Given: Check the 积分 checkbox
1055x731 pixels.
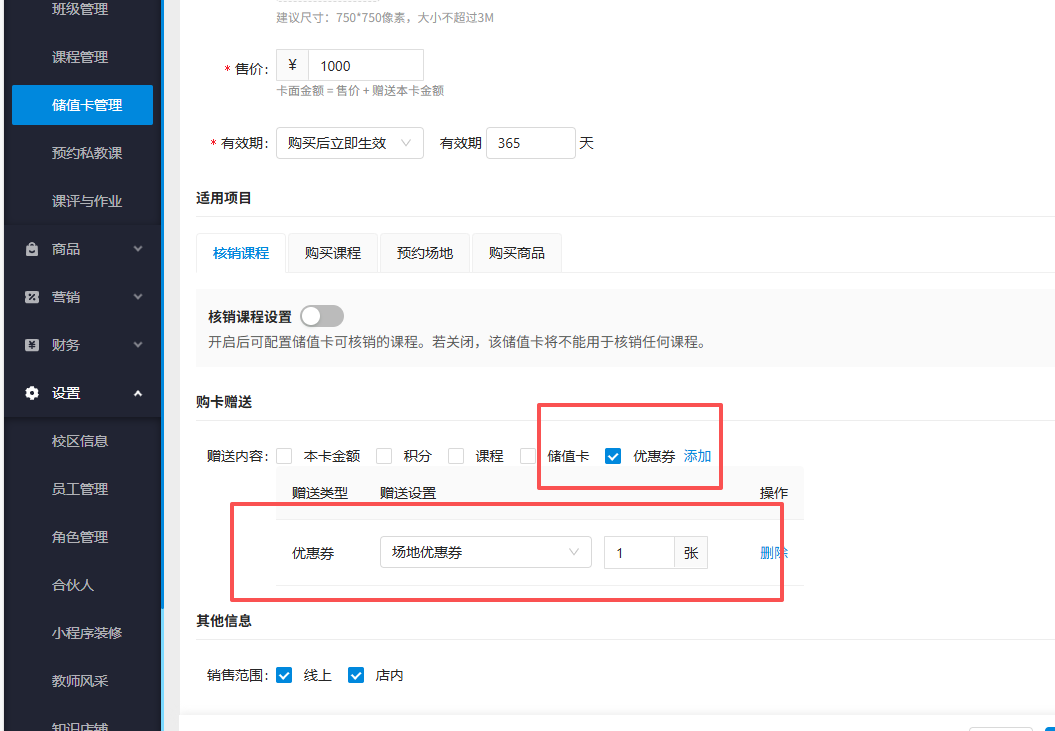Looking at the screenshot, I should click(x=384, y=455).
